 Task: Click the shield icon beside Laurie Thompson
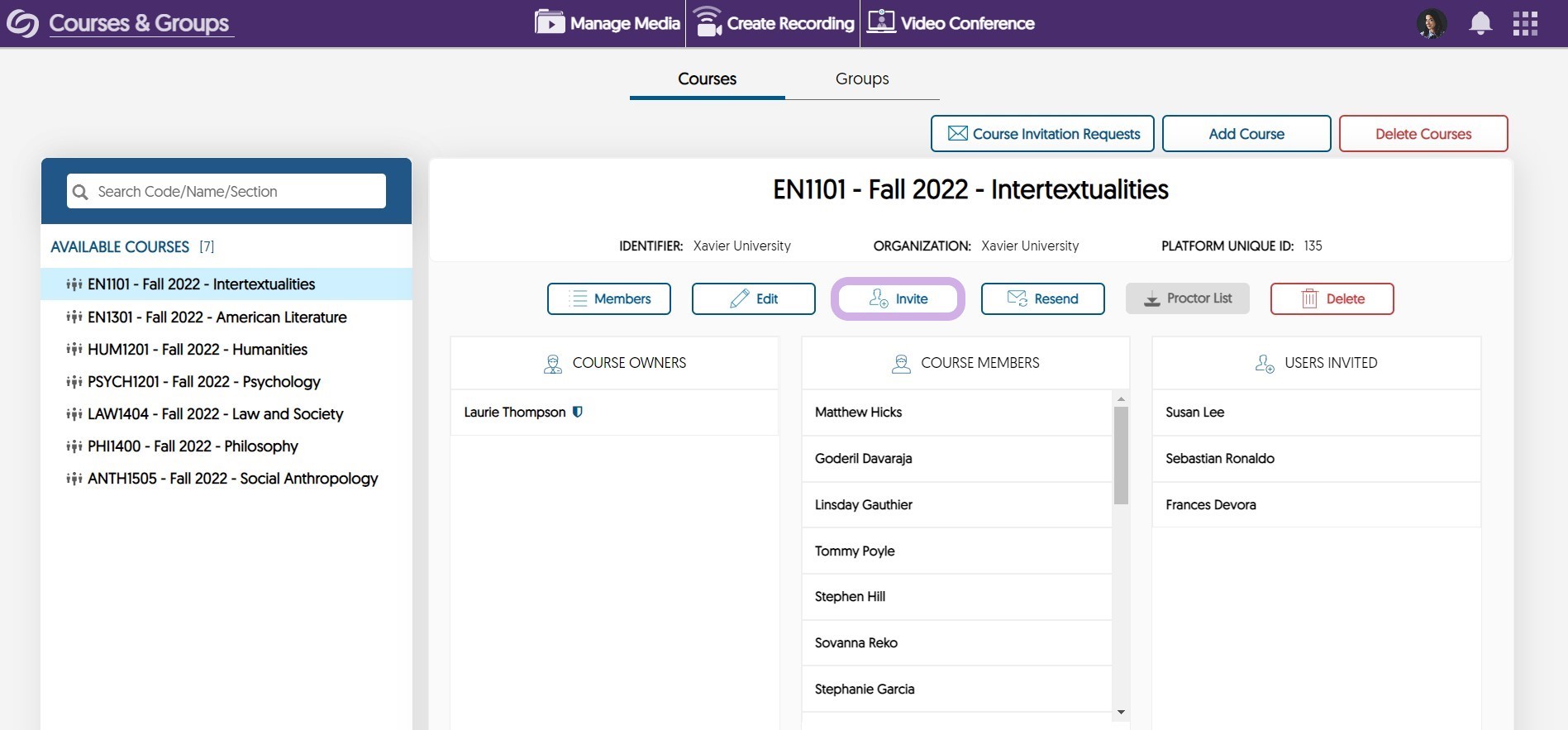(578, 412)
